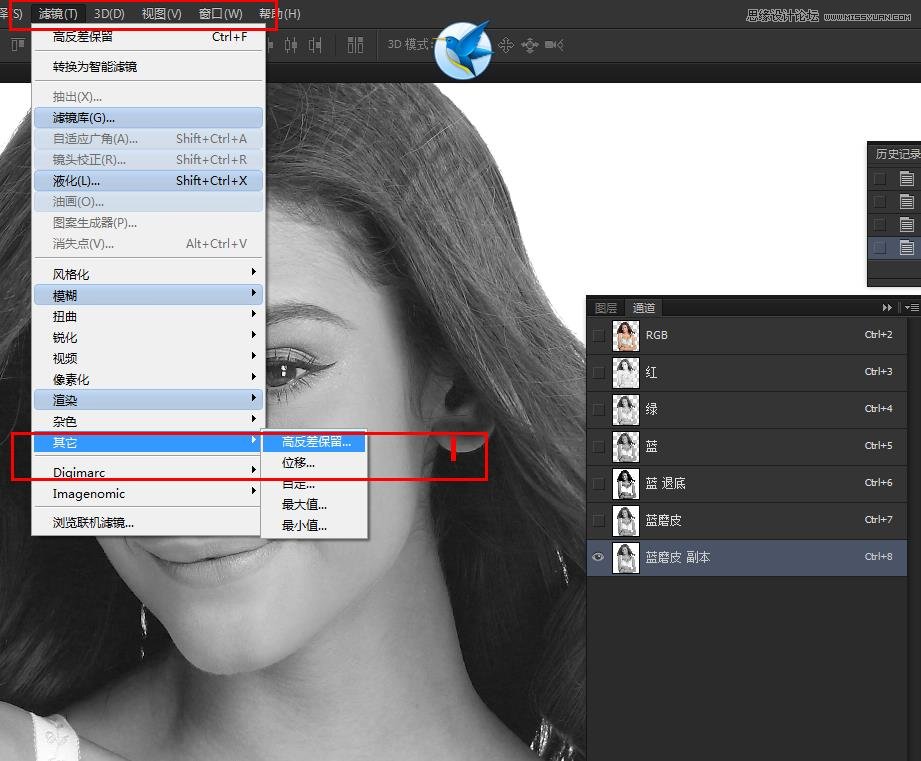The width and height of the screenshot is (921, 761).
Task: Open the 滤镜(T) menu in menu bar
Action: 58,14
